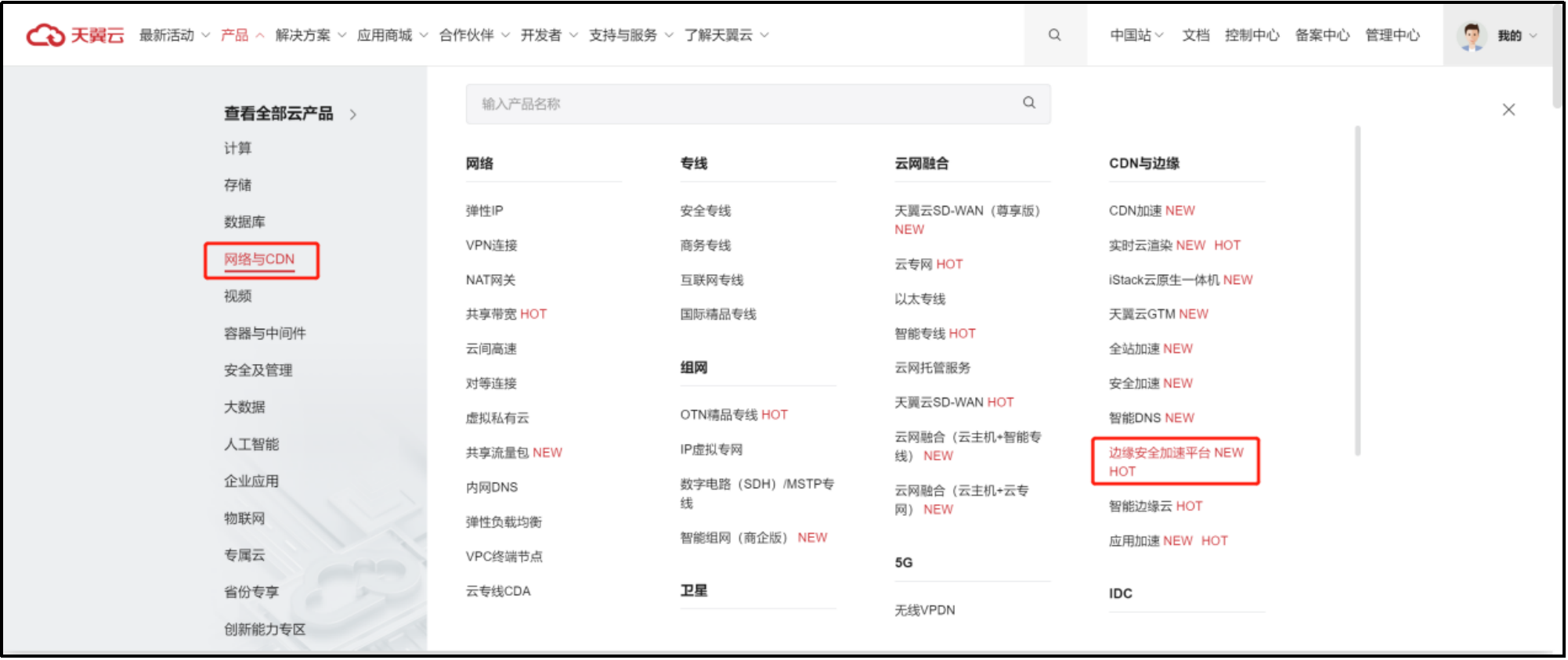The image size is (1568, 660).
Task: Click the user avatar picture
Action: [1472, 35]
